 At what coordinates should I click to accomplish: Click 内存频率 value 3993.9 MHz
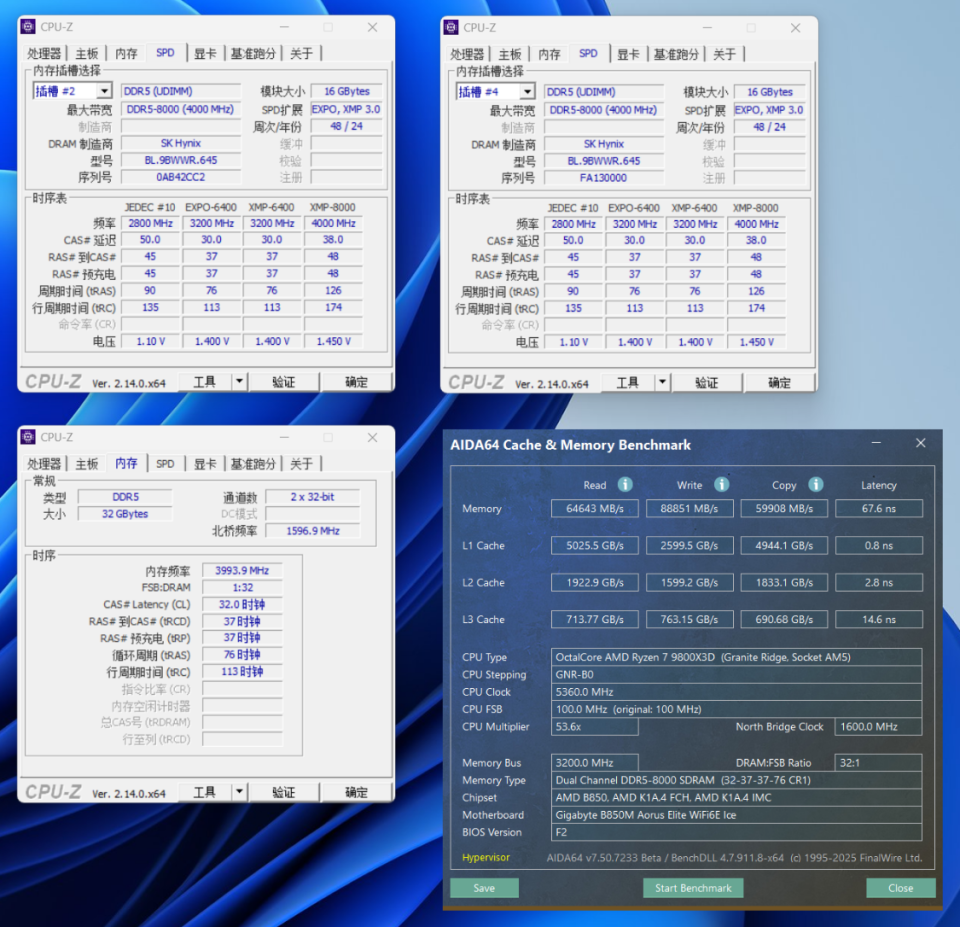pos(242,571)
